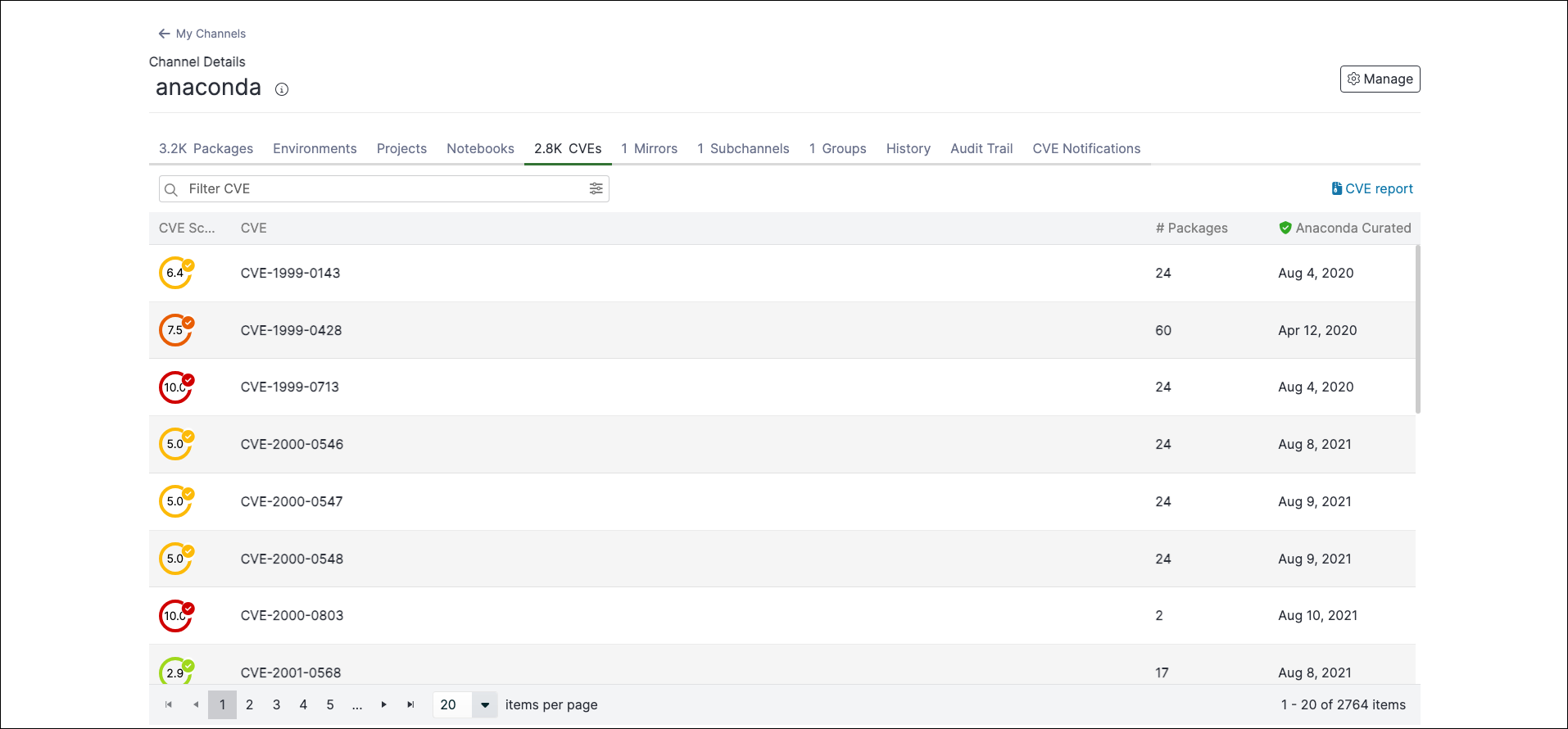Click the 1 - 20 of 2764 items text

tap(1344, 704)
